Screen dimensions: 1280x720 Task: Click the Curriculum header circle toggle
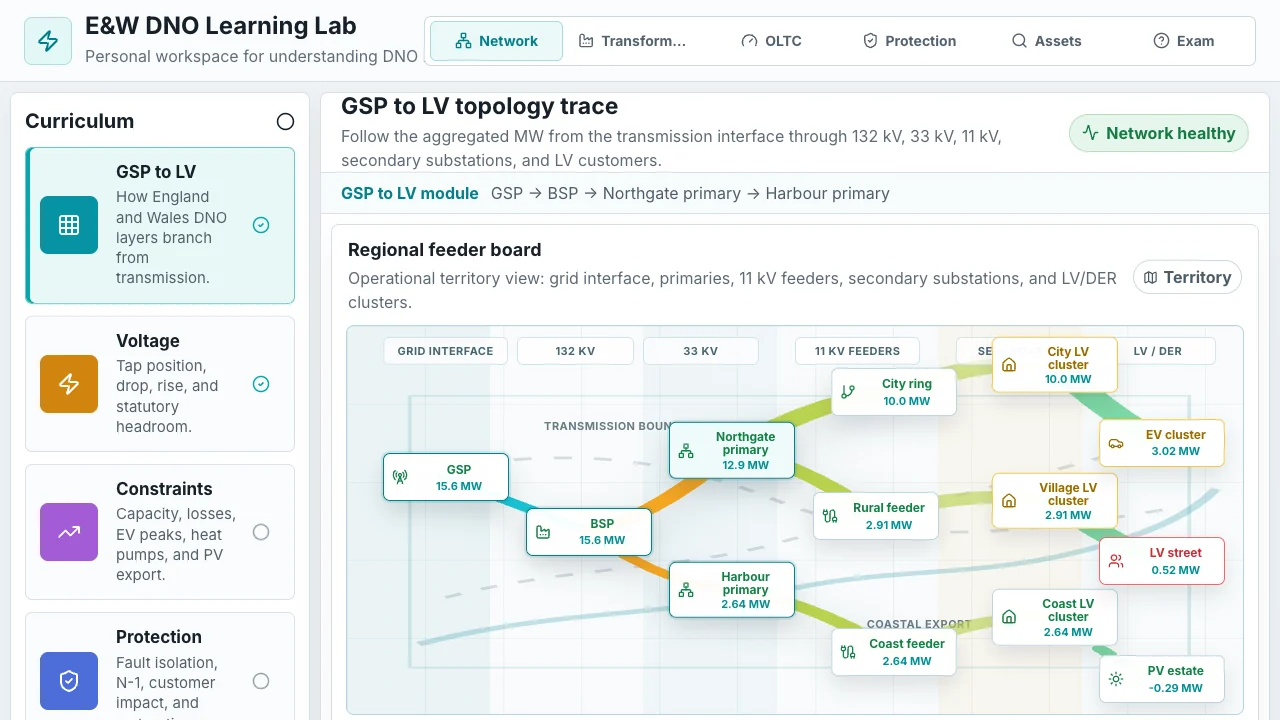tap(285, 121)
